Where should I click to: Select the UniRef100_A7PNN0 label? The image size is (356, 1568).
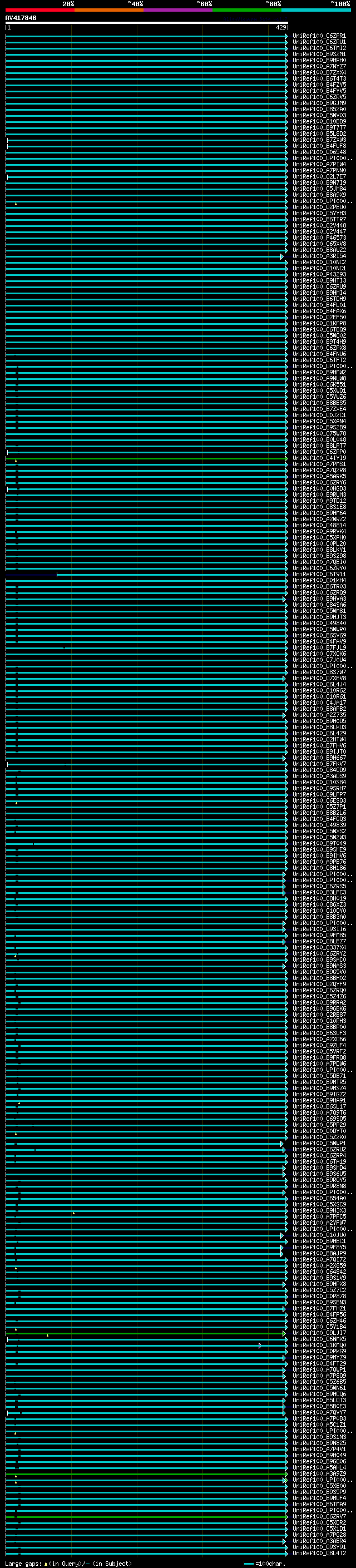319,170
